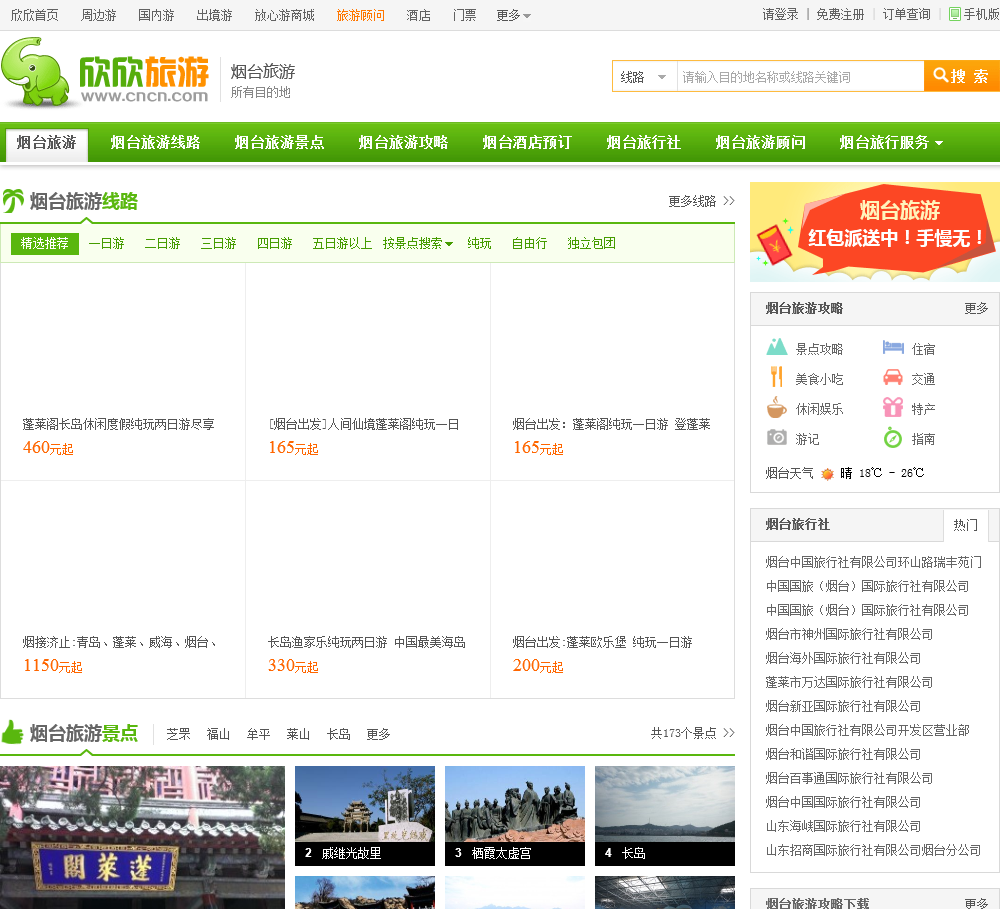Open the compass icon for 指南

(893, 438)
